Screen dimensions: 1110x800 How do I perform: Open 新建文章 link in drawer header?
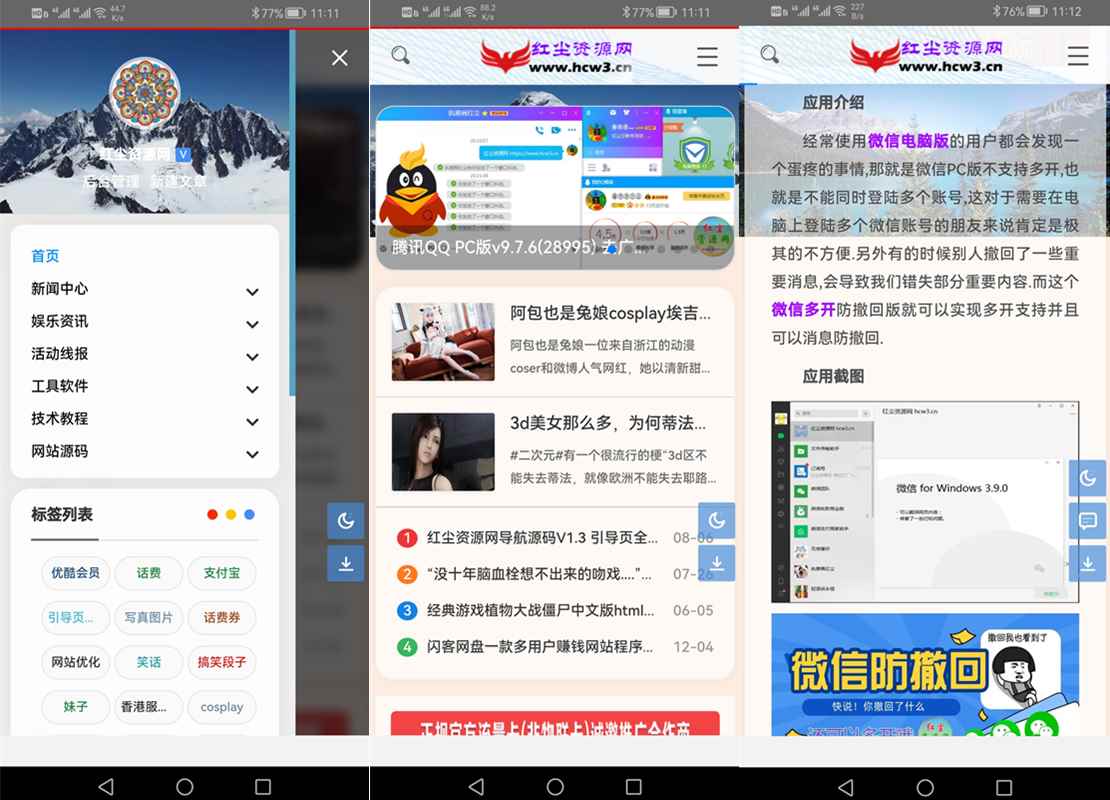pos(178,181)
